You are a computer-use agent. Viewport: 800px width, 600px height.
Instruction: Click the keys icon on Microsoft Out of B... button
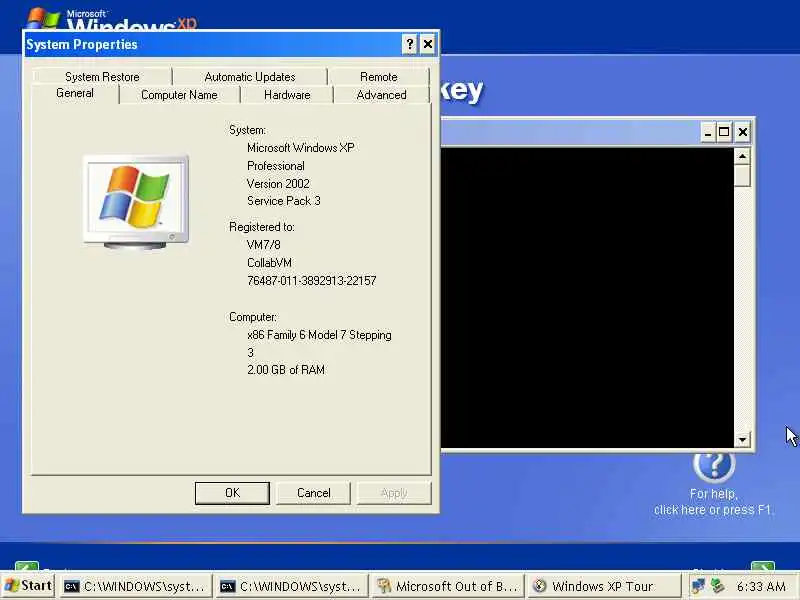click(384, 586)
